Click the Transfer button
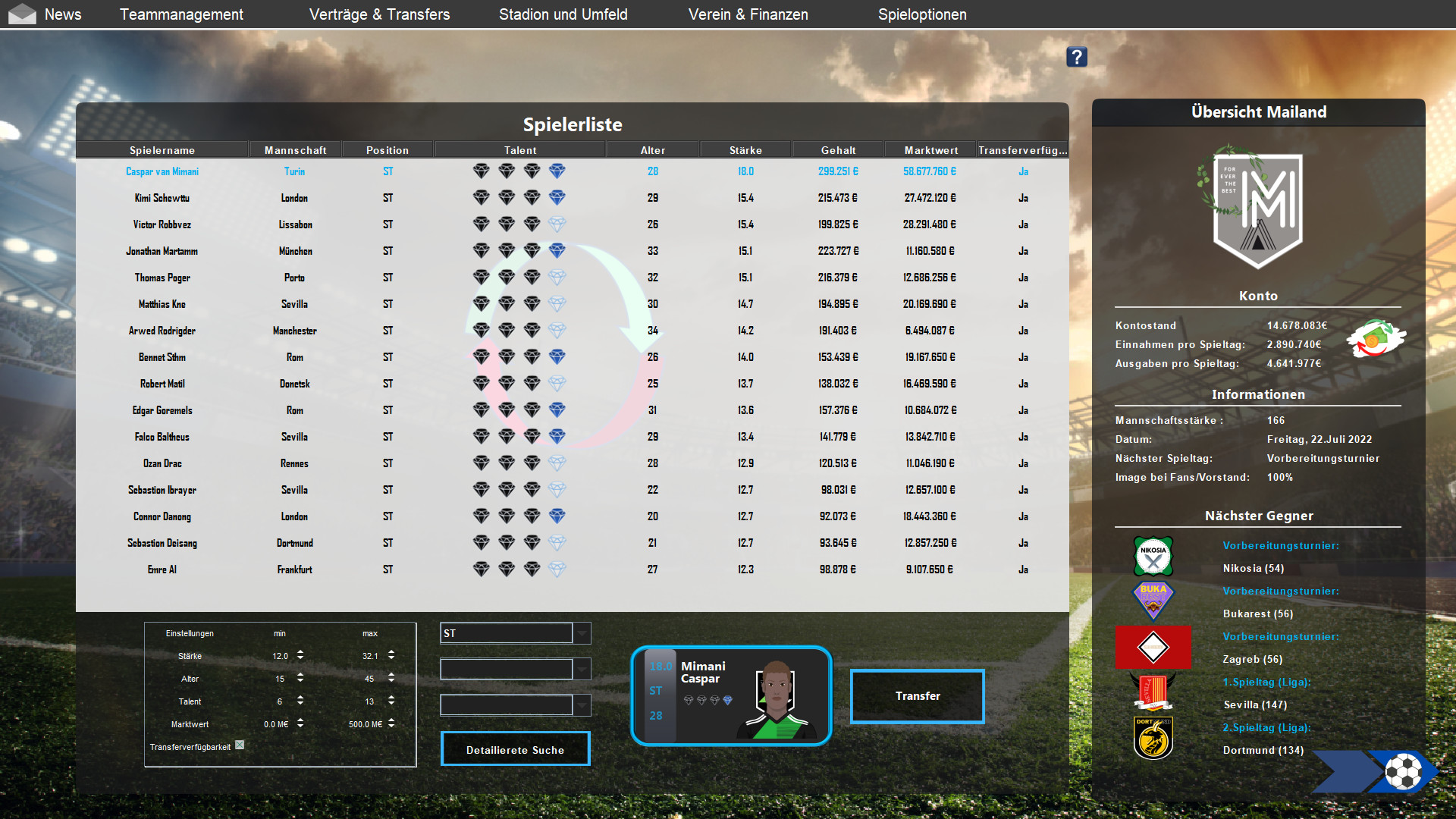The width and height of the screenshot is (1456, 819). [917, 695]
